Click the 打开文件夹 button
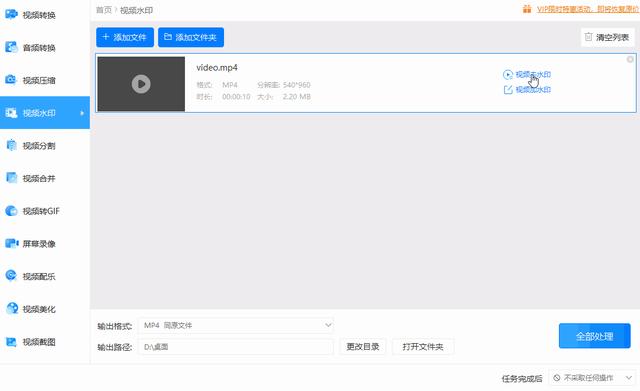 click(x=423, y=347)
